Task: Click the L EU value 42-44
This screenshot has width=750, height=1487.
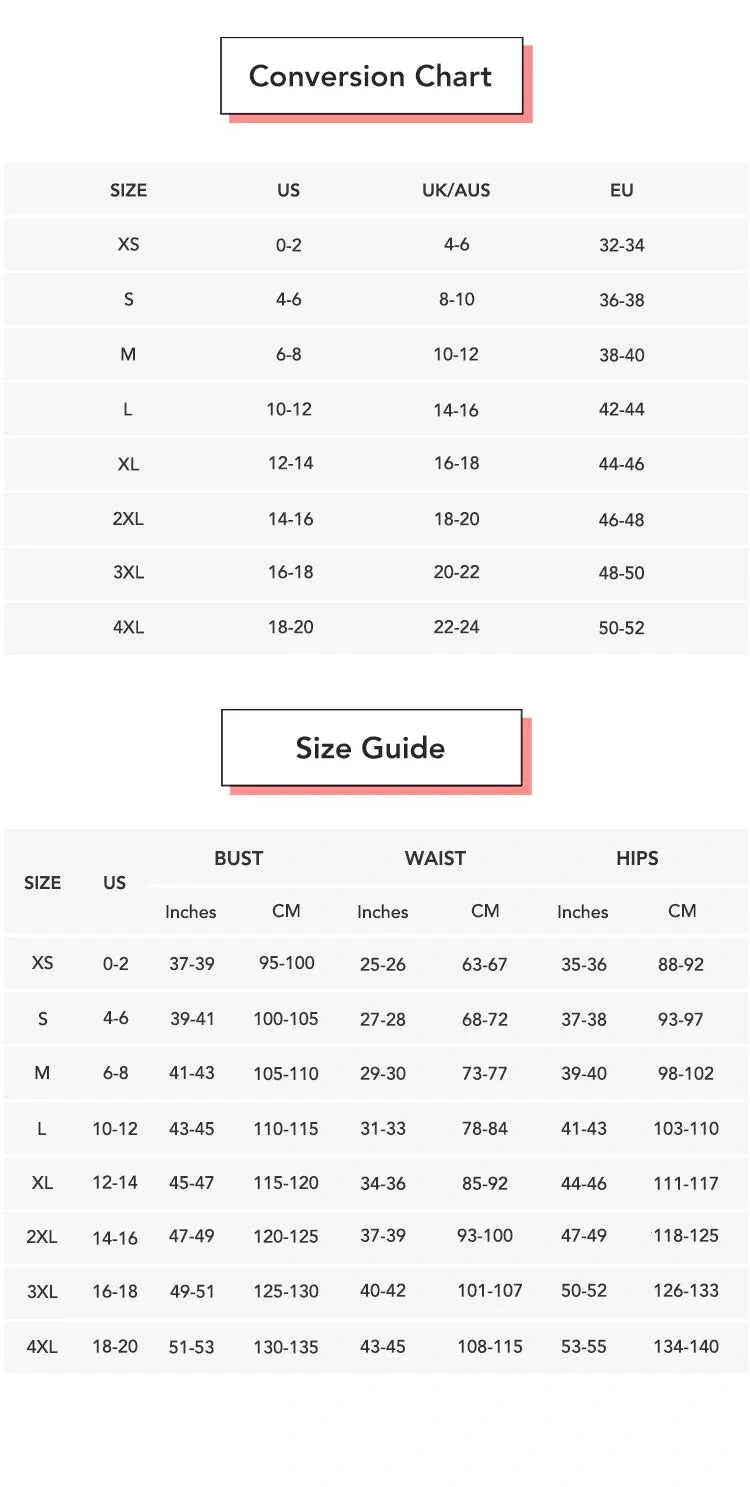Action: pos(621,409)
